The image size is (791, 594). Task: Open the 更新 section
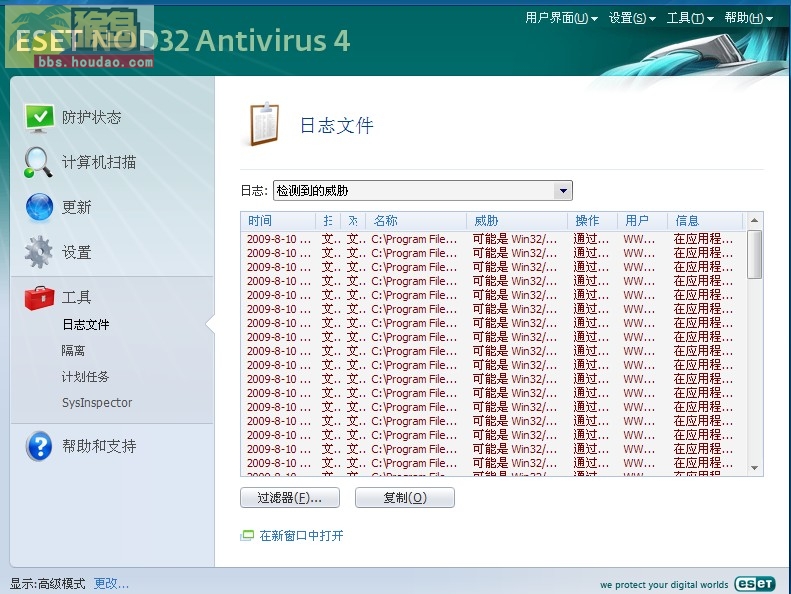(x=77, y=207)
